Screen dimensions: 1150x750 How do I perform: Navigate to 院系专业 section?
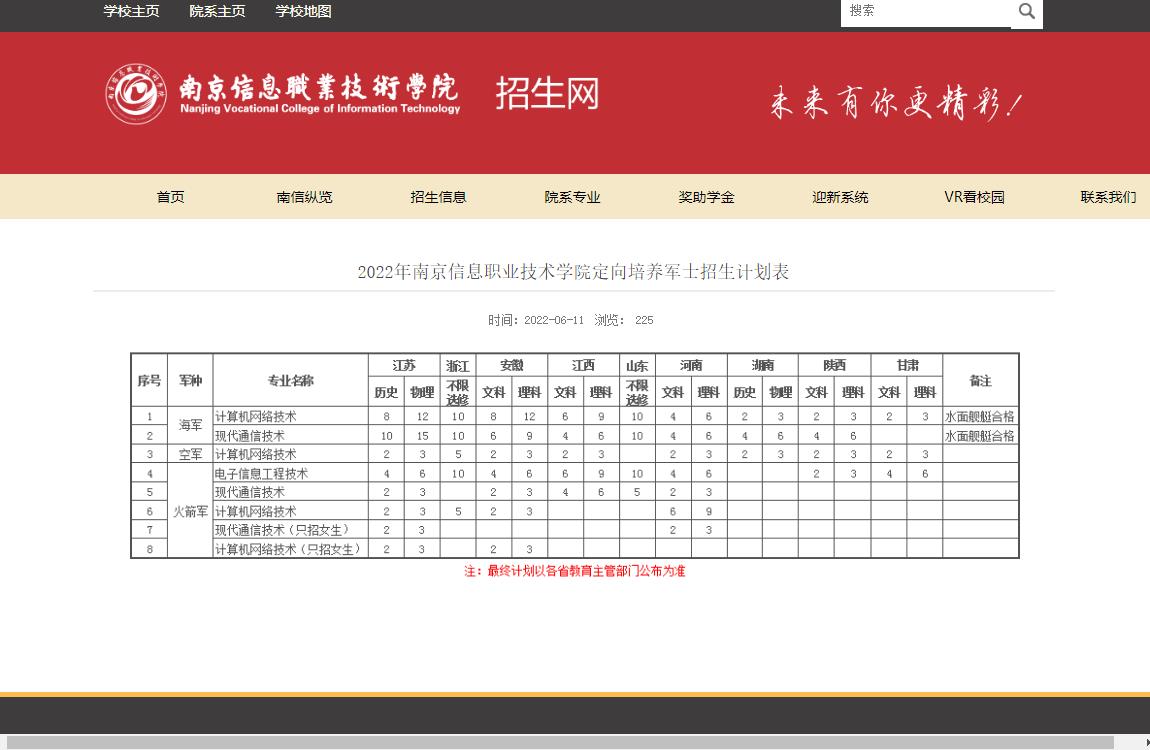click(x=573, y=197)
